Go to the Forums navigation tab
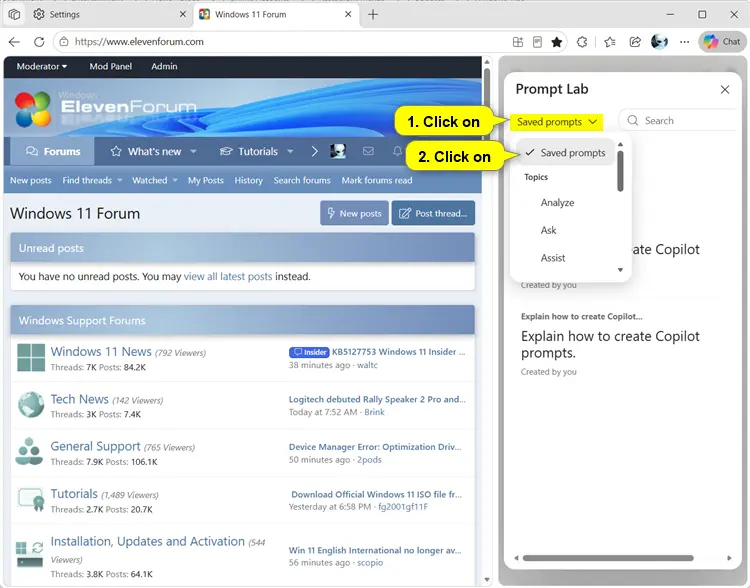The height and width of the screenshot is (588, 750). click(53, 152)
